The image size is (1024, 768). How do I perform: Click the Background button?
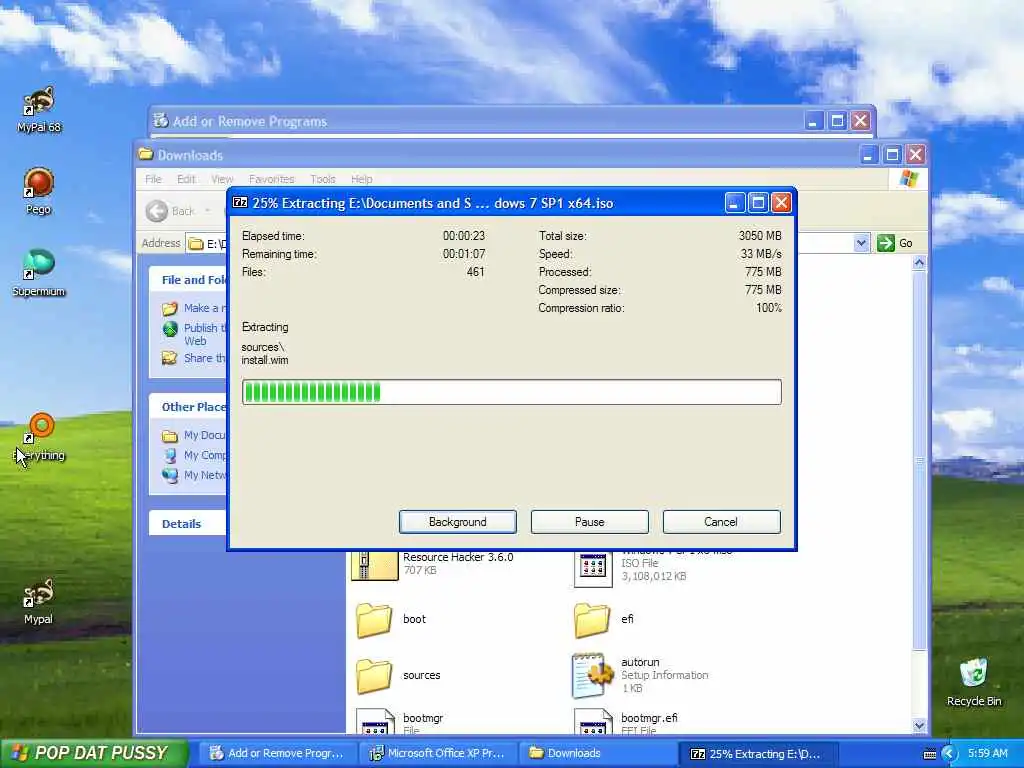point(458,522)
